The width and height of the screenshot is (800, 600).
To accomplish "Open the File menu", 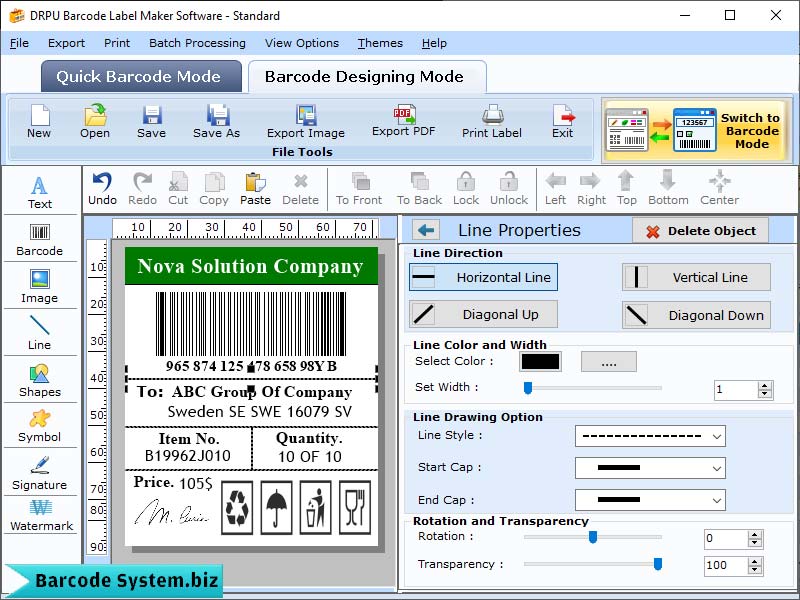I will coord(19,43).
